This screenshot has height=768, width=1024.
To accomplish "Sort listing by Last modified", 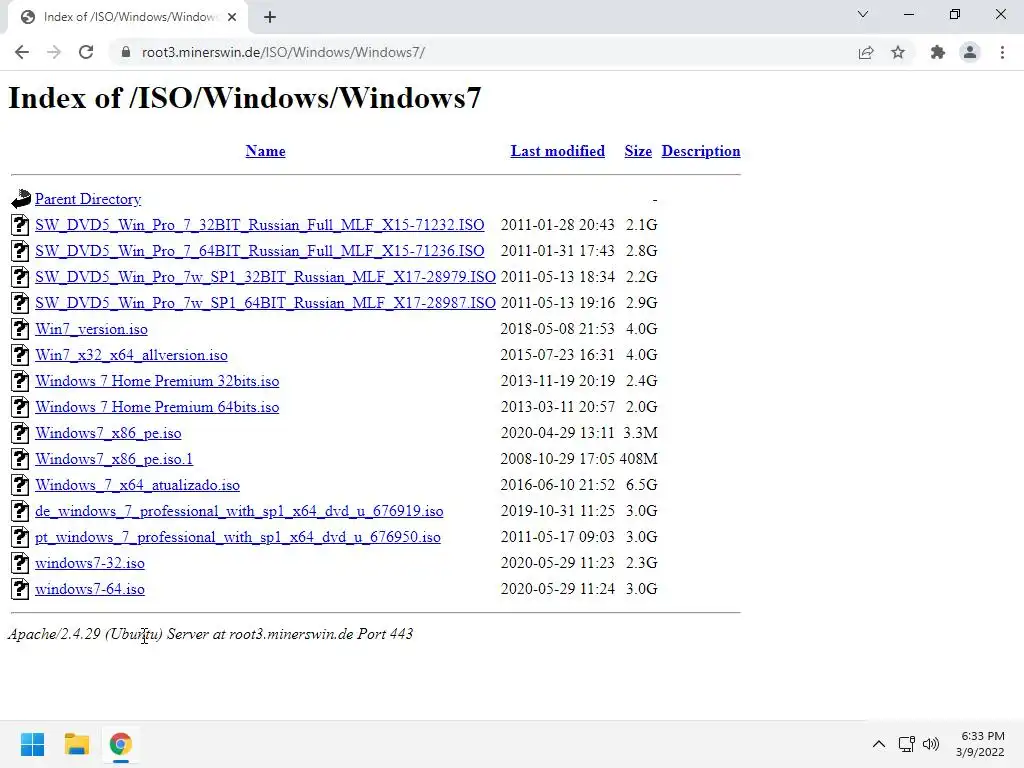I will point(558,151).
